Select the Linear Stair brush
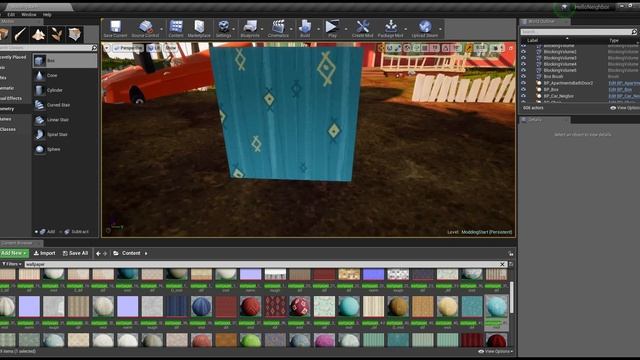Screen dimensions: 640x360 click(x=65, y=120)
